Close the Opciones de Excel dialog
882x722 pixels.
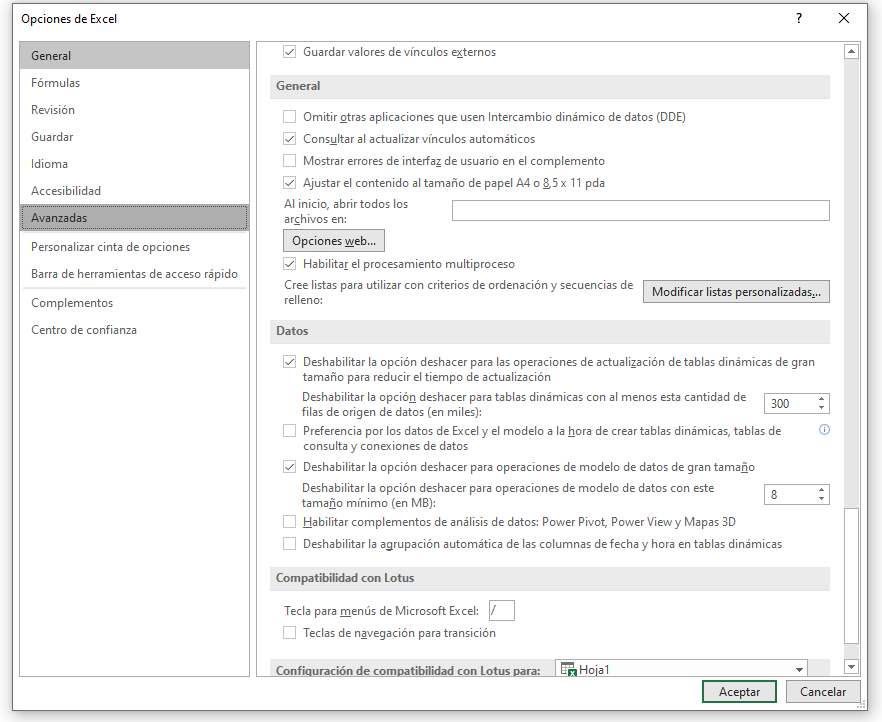(x=844, y=19)
